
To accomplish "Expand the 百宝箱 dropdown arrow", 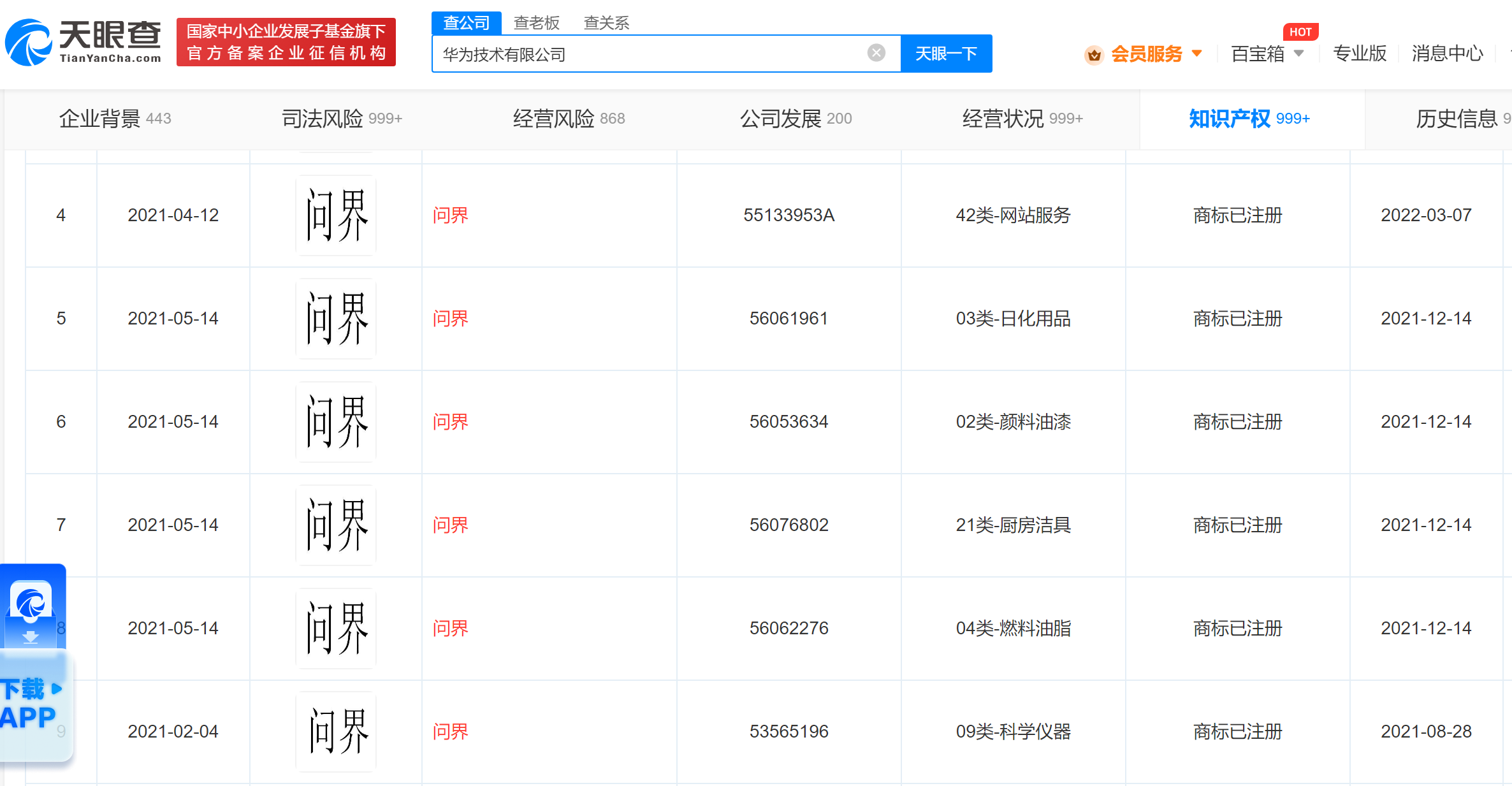I will pos(1299,54).
